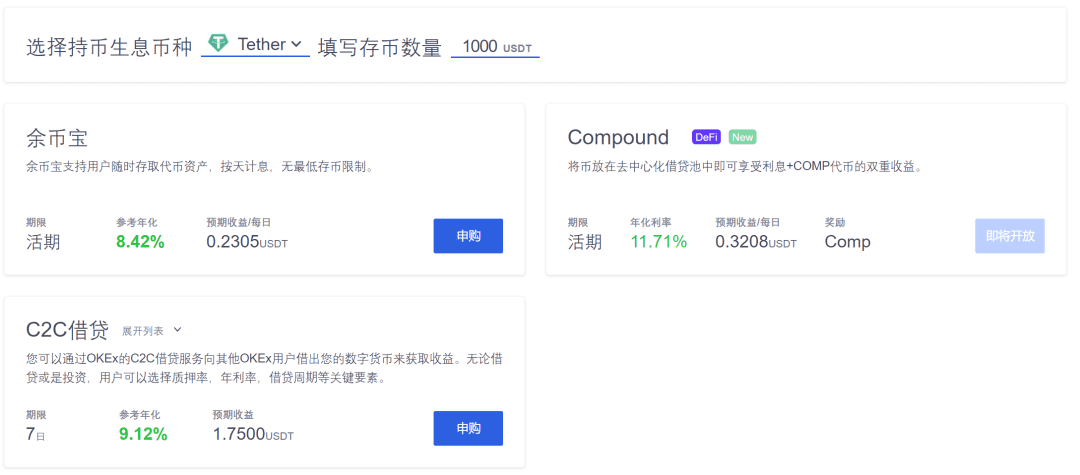Click the 7日 term value in C2C借贷

point(36,434)
